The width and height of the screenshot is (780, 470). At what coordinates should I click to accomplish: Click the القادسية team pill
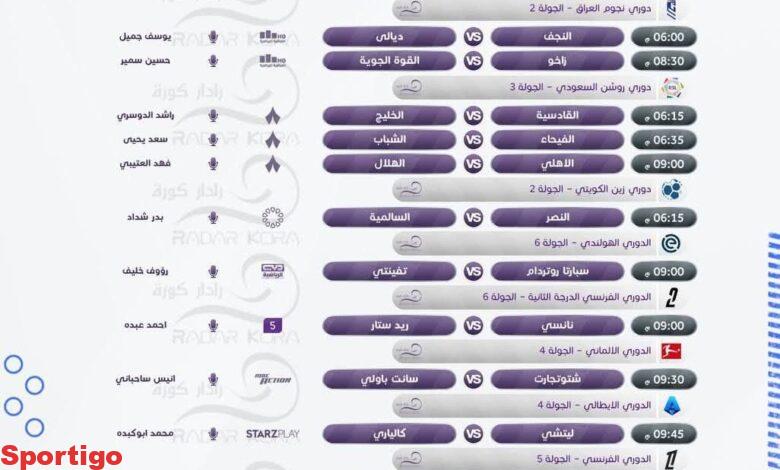[x=559, y=115]
